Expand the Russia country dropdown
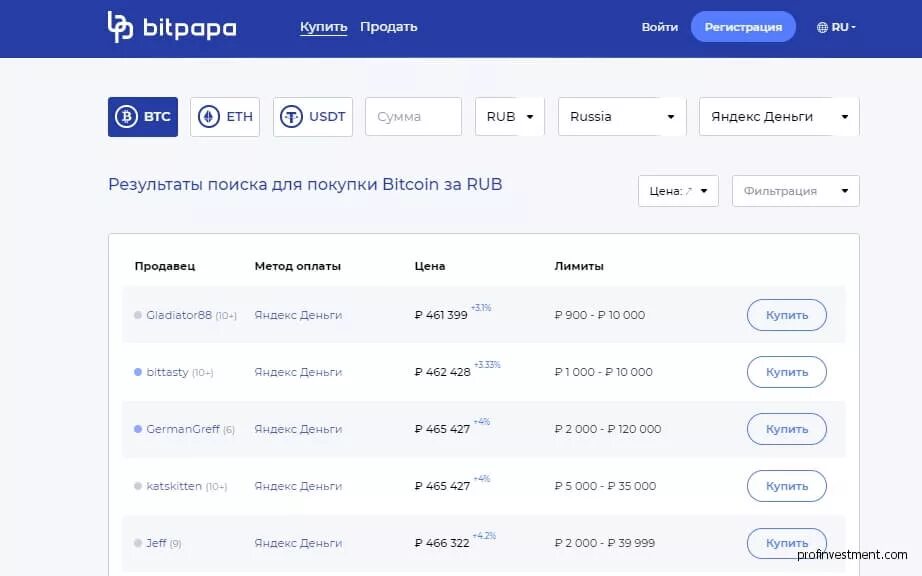 pos(622,117)
